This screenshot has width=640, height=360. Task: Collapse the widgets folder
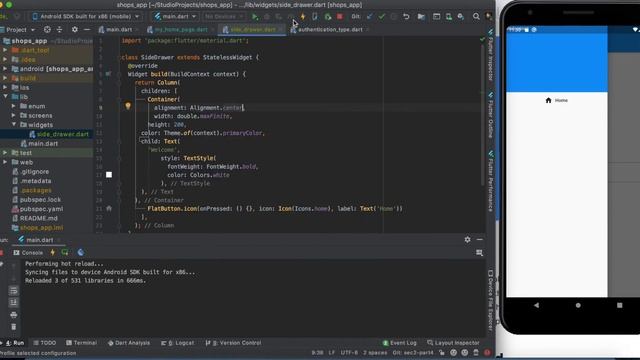13,124
